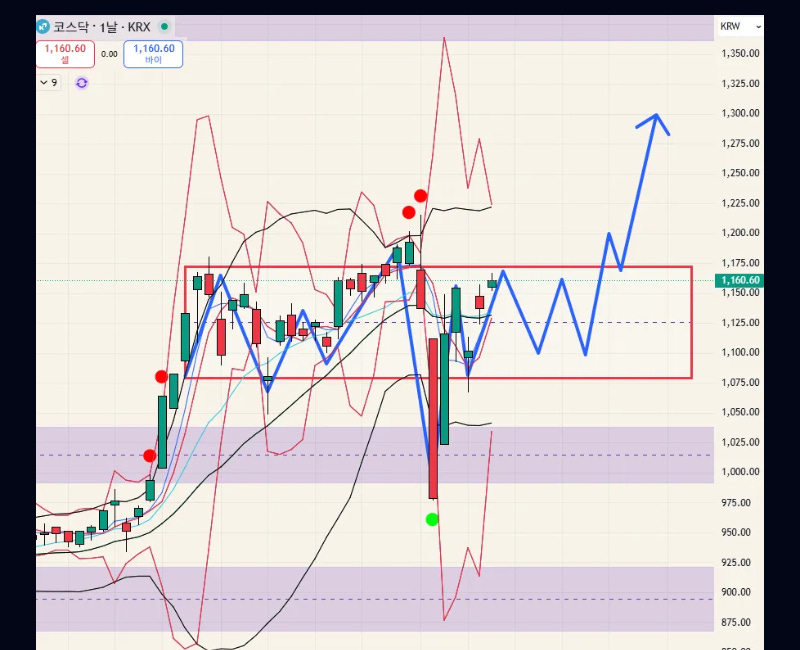Viewport: 800px width, 650px height.
Task: Click the 1,225.00 price axis label
Action: click(x=740, y=203)
